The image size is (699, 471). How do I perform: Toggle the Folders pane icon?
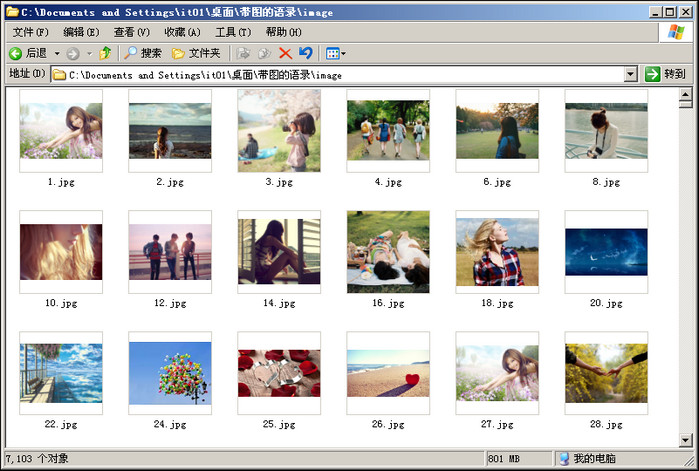[x=178, y=54]
